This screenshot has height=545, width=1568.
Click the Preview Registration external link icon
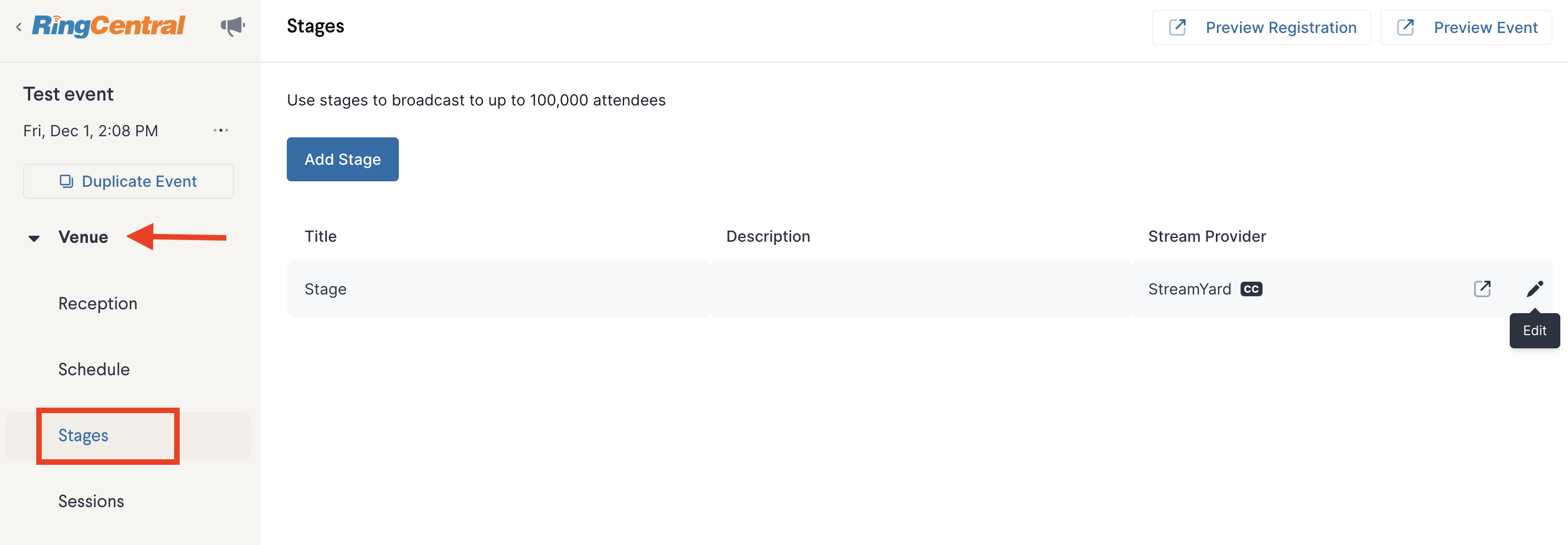pyautogui.click(x=1178, y=27)
